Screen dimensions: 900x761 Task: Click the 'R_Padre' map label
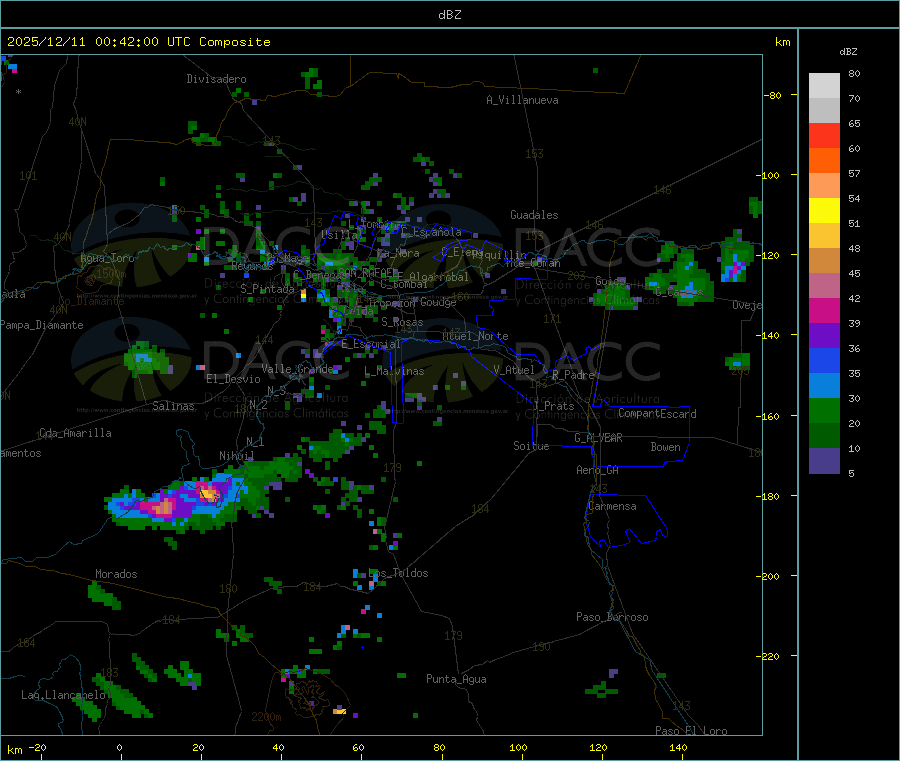click(573, 375)
